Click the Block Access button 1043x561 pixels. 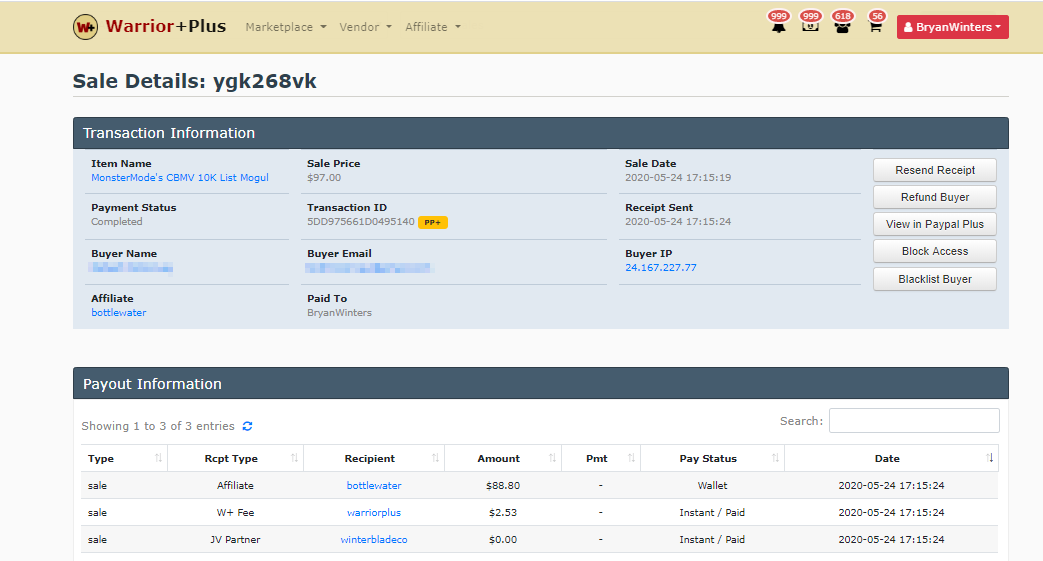(x=935, y=251)
